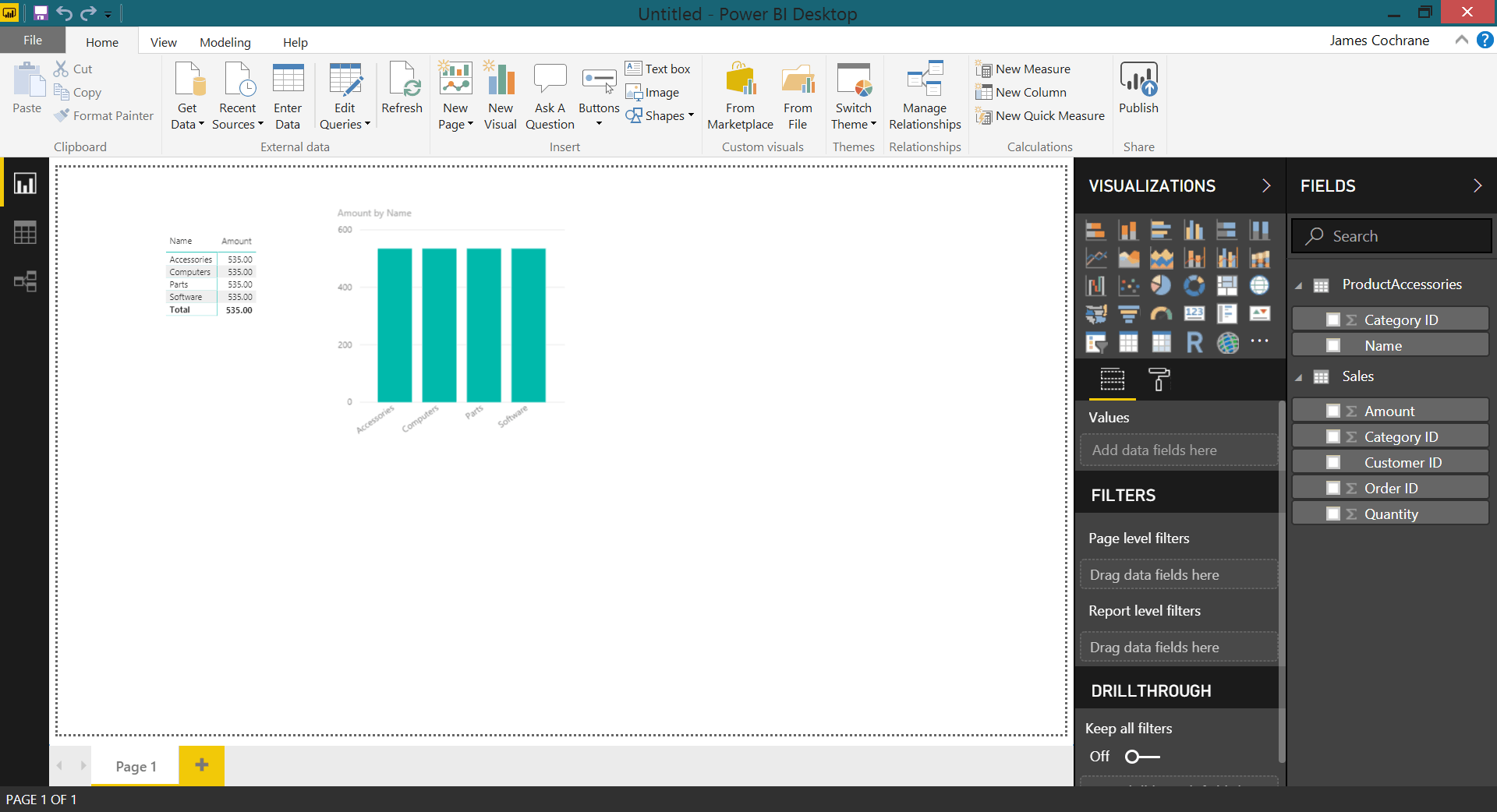Click New Measure

click(1023, 69)
